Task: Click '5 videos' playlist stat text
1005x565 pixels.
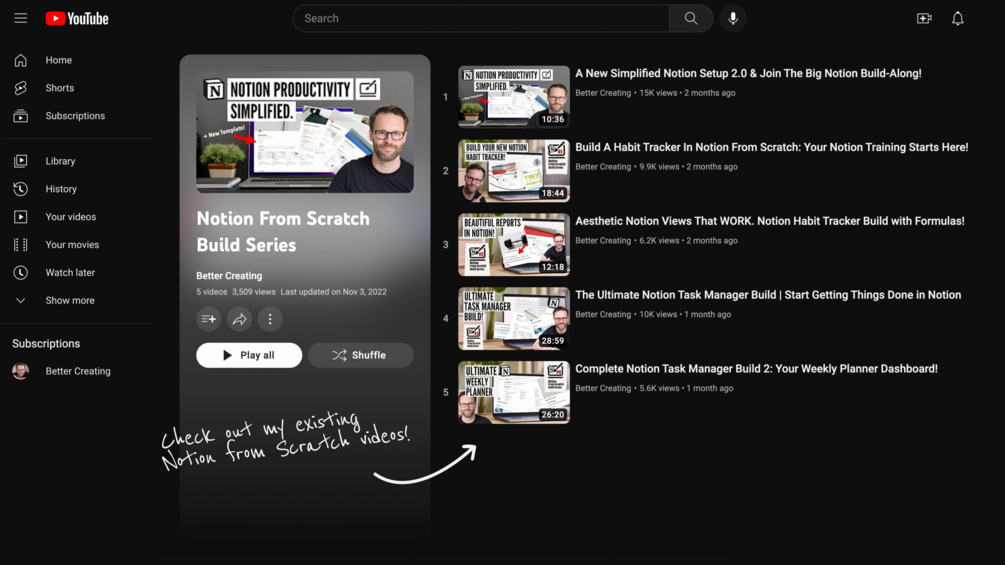Action: (212, 291)
